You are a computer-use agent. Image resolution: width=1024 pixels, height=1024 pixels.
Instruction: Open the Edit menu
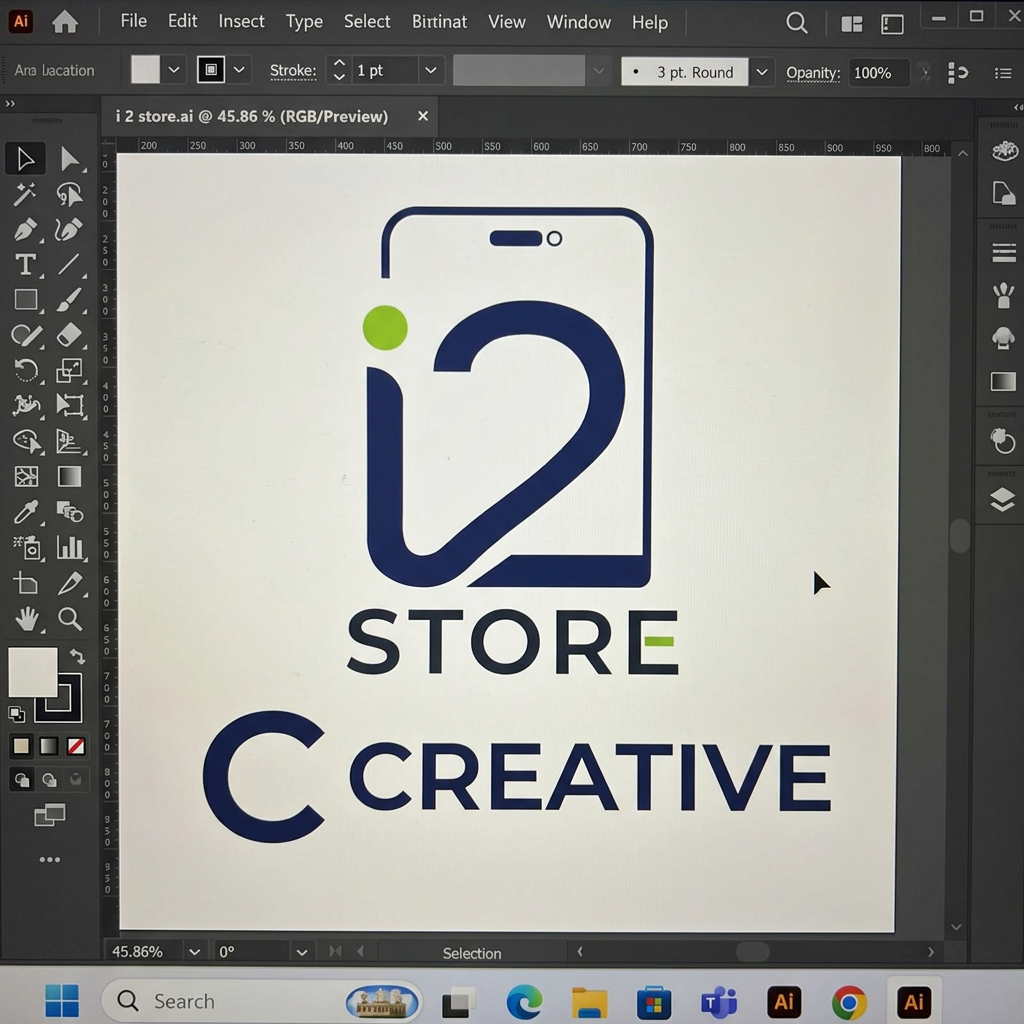[182, 21]
